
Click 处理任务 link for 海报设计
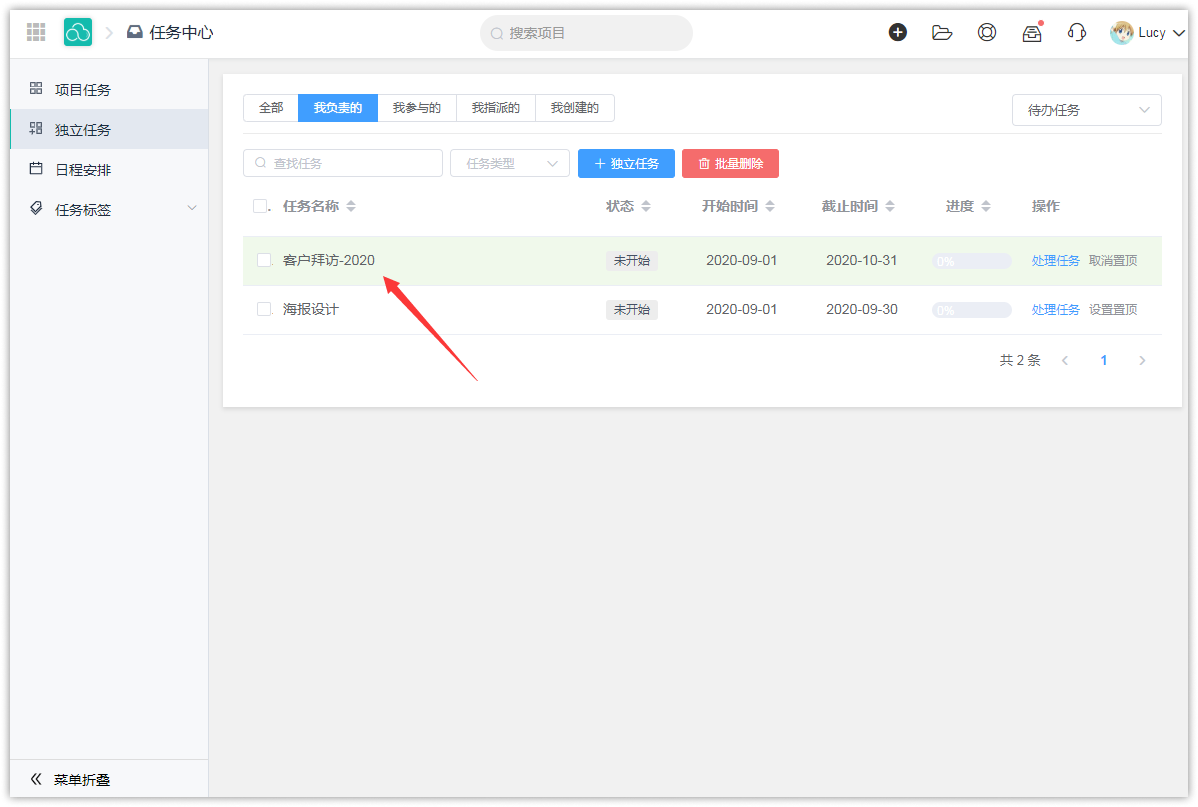[x=1055, y=310]
